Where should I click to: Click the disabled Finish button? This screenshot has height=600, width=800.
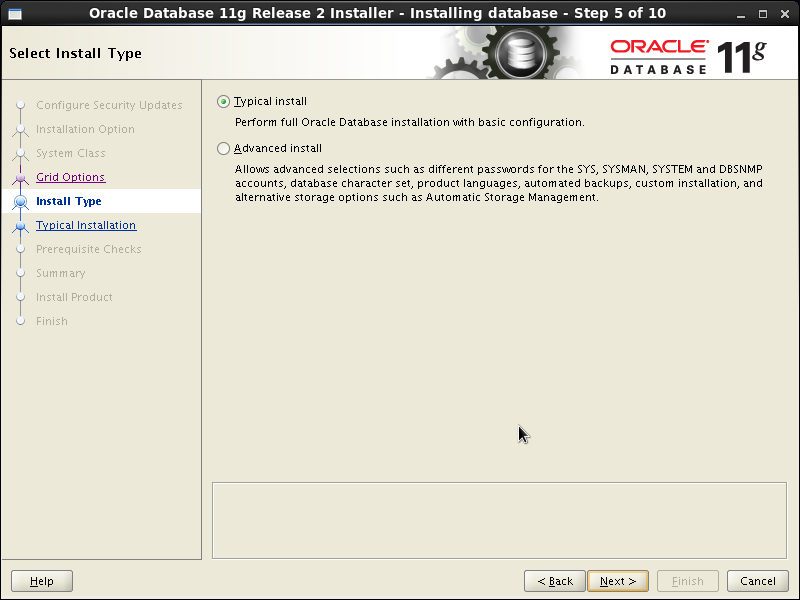pyautogui.click(x=688, y=581)
